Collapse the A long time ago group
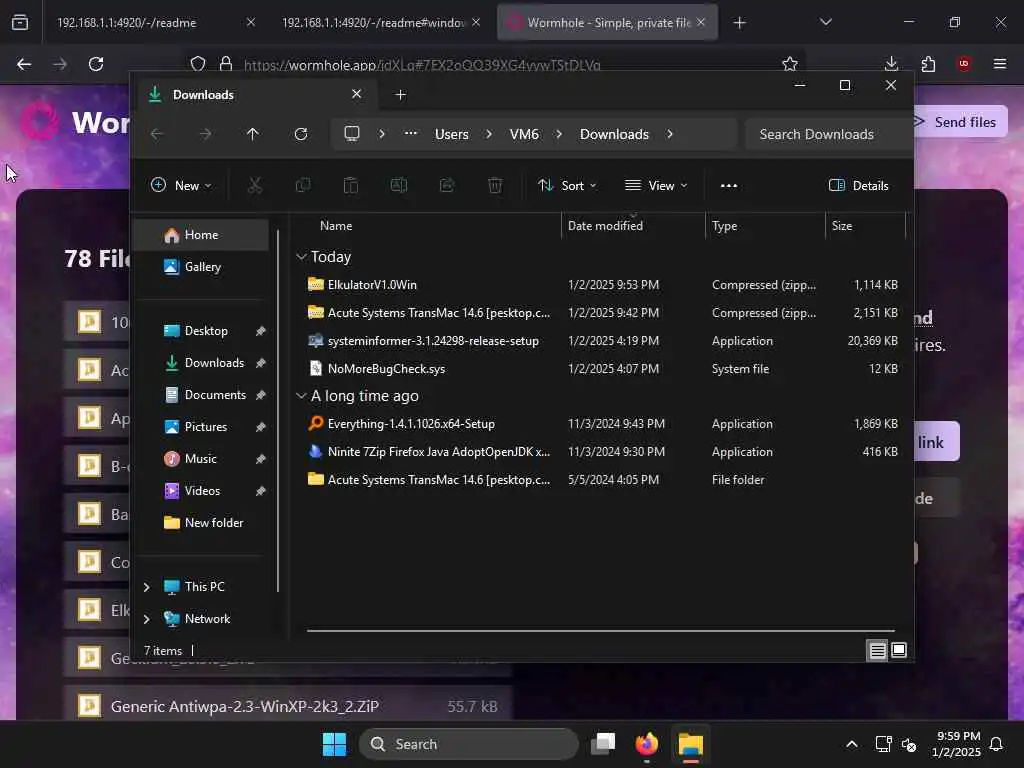 [301, 396]
